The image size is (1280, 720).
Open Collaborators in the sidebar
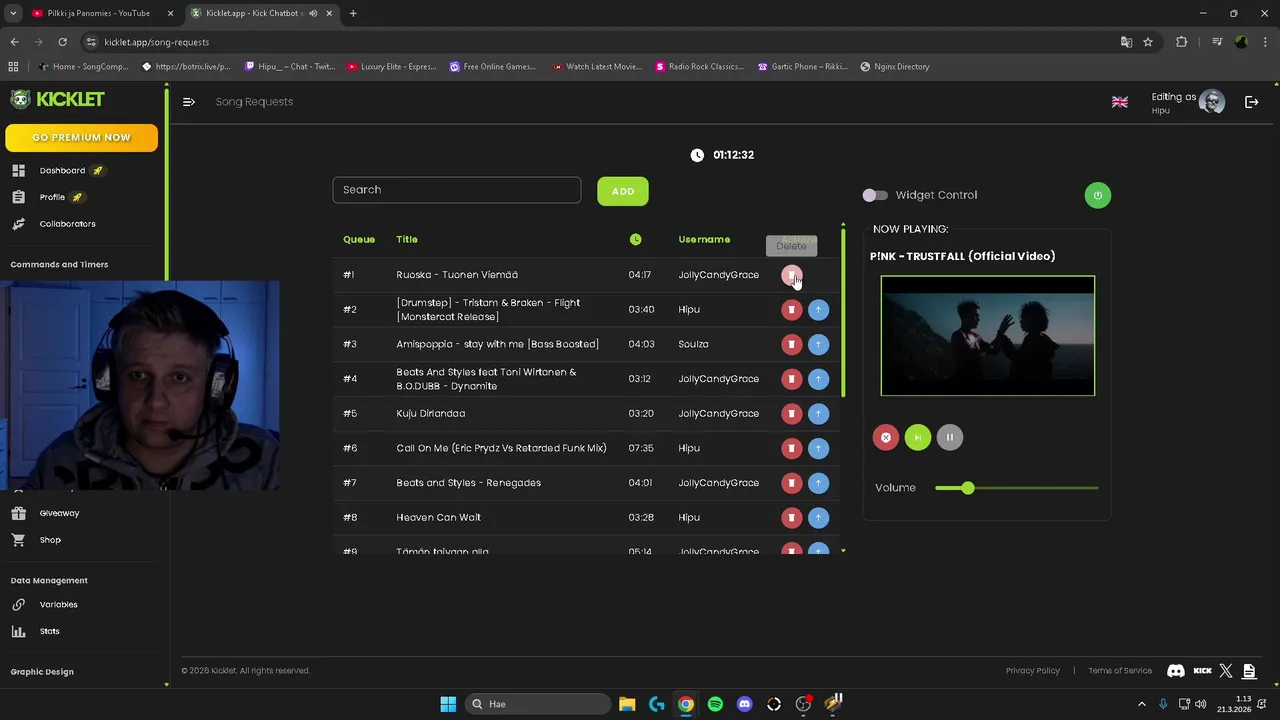[67, 224]
